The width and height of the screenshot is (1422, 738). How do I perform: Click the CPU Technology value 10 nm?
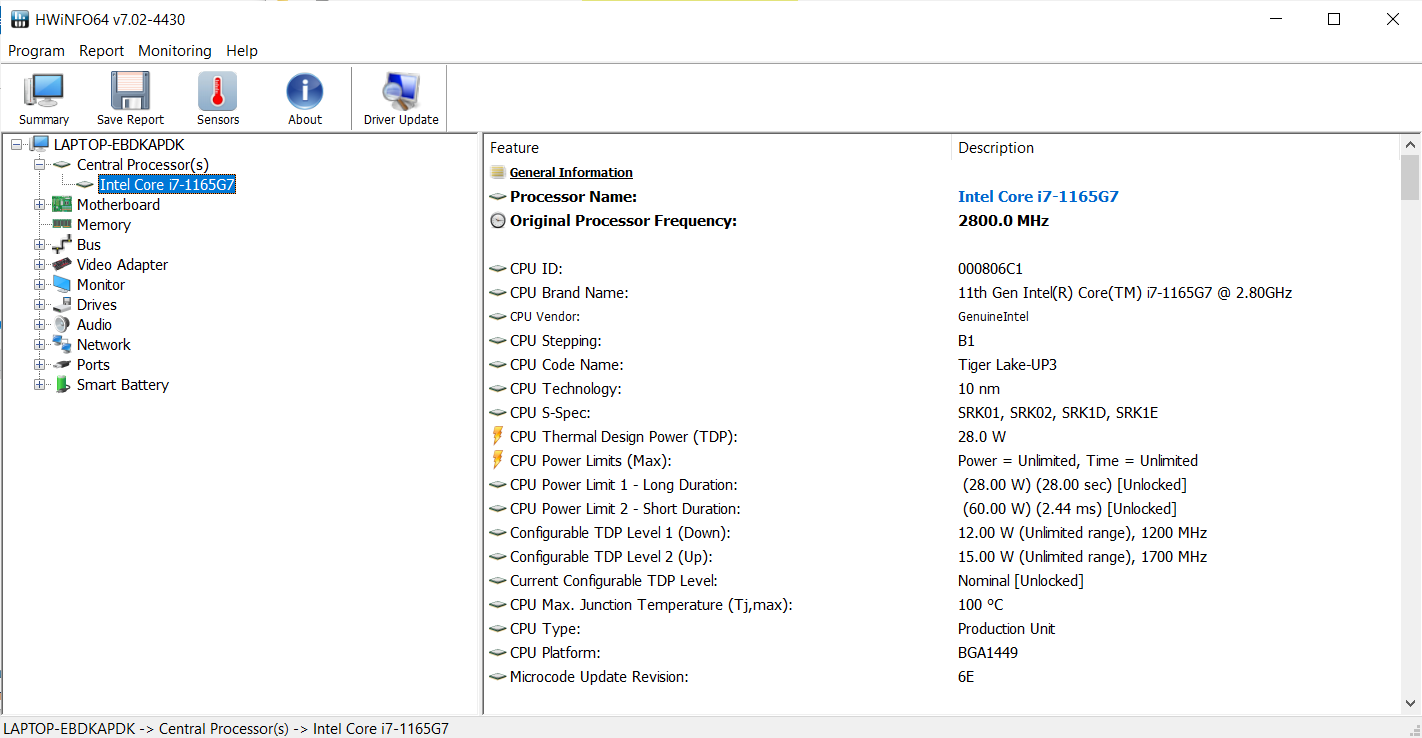point(979,389)
